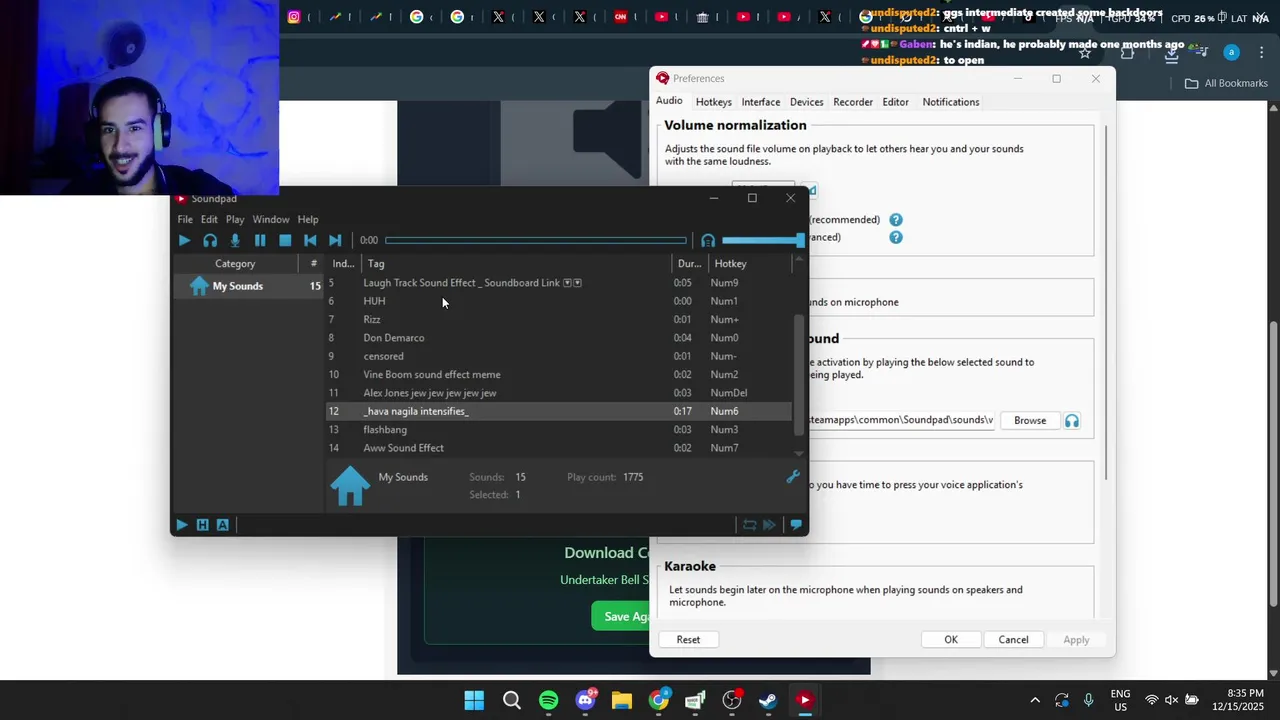Screen dimensions: 1280x720
Task: Click green Save button on webpage
Action: (x=620, y=616)
